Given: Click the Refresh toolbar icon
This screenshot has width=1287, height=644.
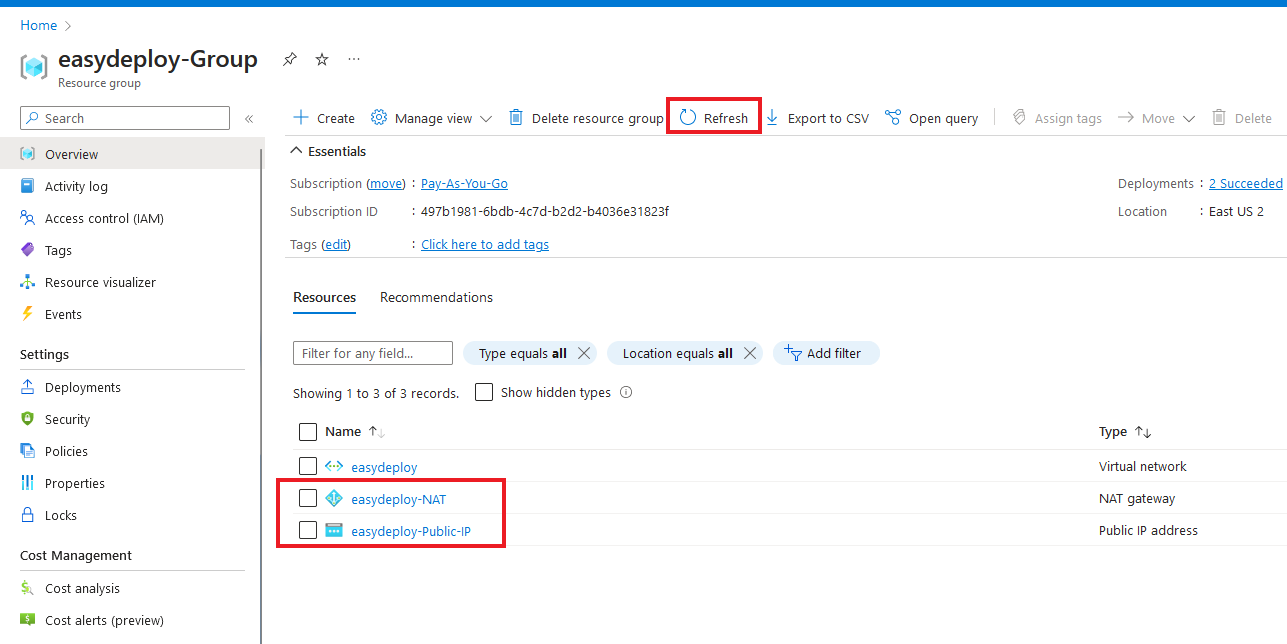Looking at the screenshot, I should [688, 118].
